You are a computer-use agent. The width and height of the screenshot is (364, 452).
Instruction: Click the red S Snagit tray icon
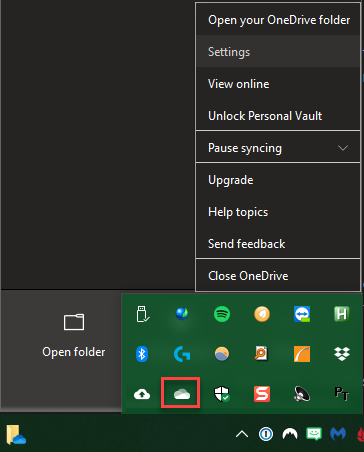click(x=262, y=394)
